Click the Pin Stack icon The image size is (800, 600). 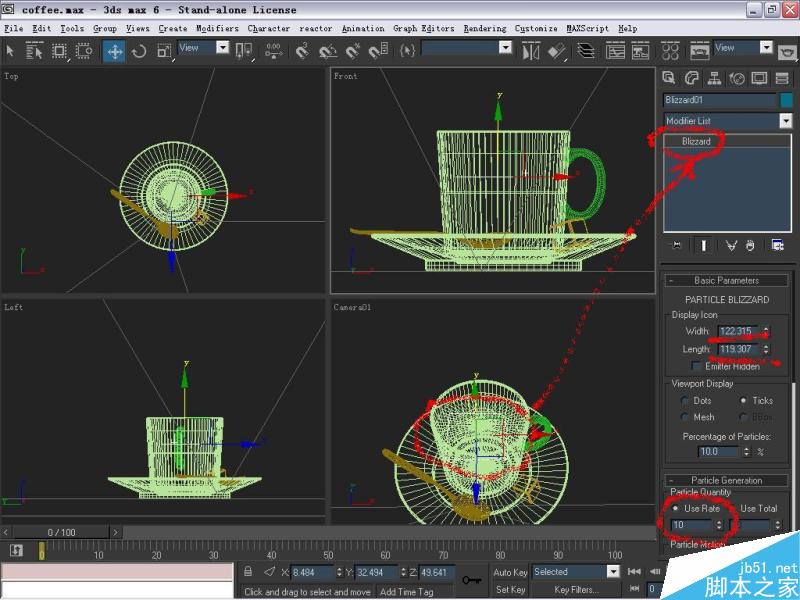click(x=677, y=245)
